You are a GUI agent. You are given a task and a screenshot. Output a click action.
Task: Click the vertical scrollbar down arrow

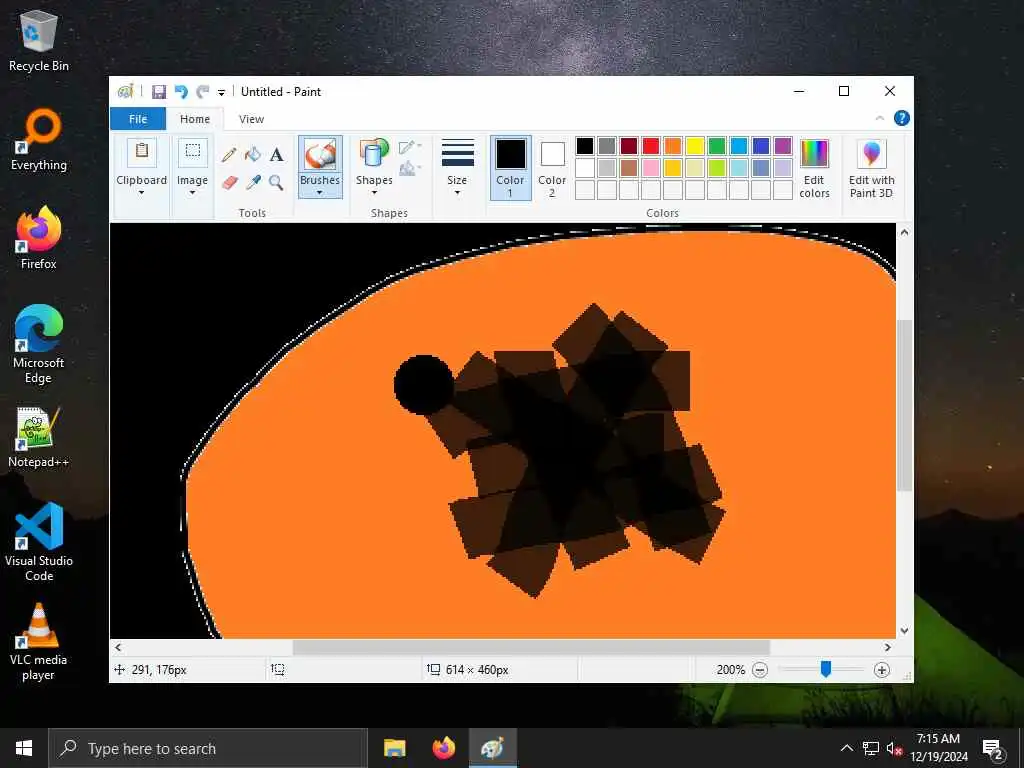click(904, 631)
